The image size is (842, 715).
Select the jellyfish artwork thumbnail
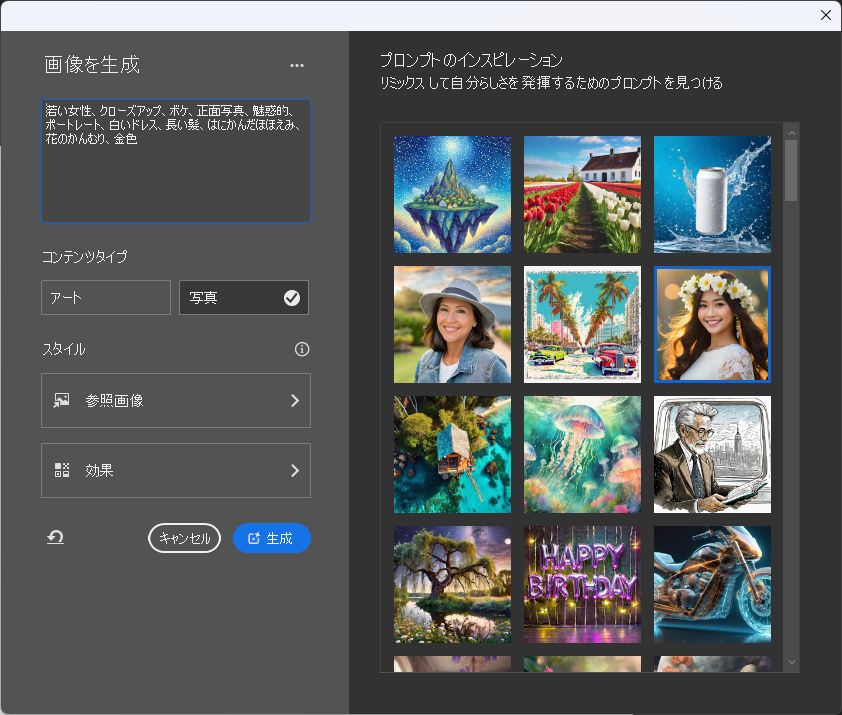tap(582, 454)
